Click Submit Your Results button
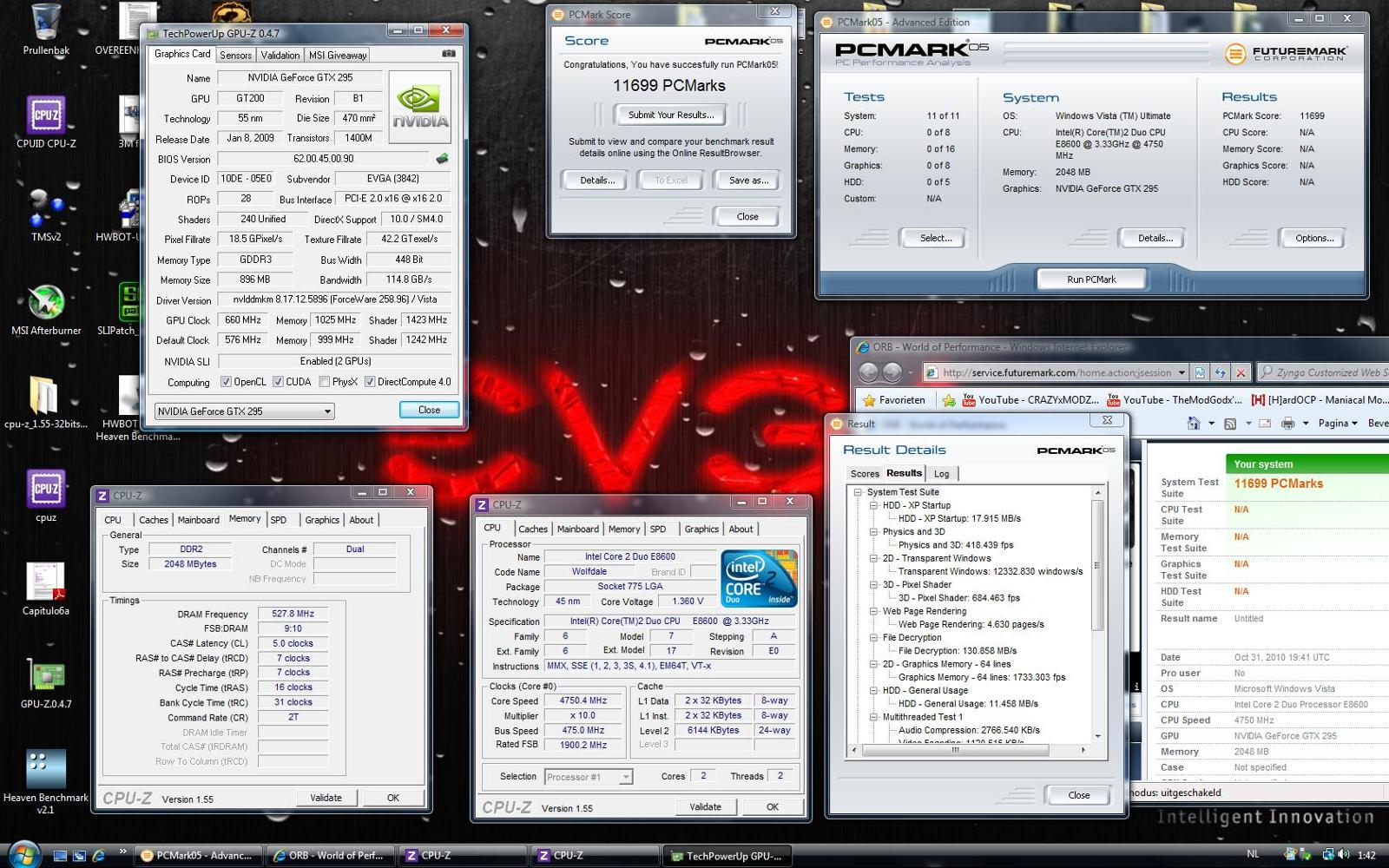Image resolution: width=1389 pixels, height=868 pixels. coord(671,115)
